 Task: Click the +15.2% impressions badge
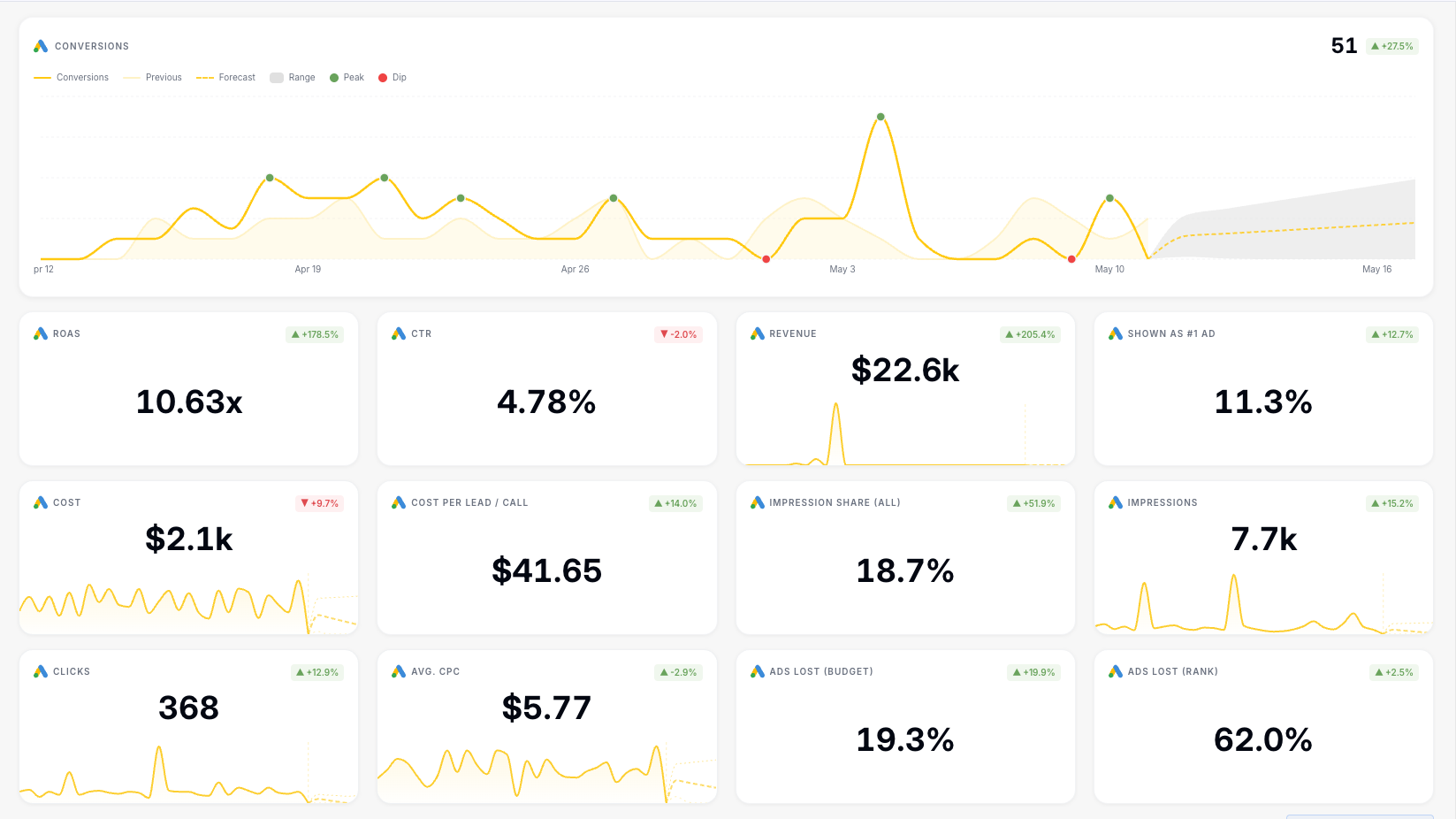tap(1392, 503)
